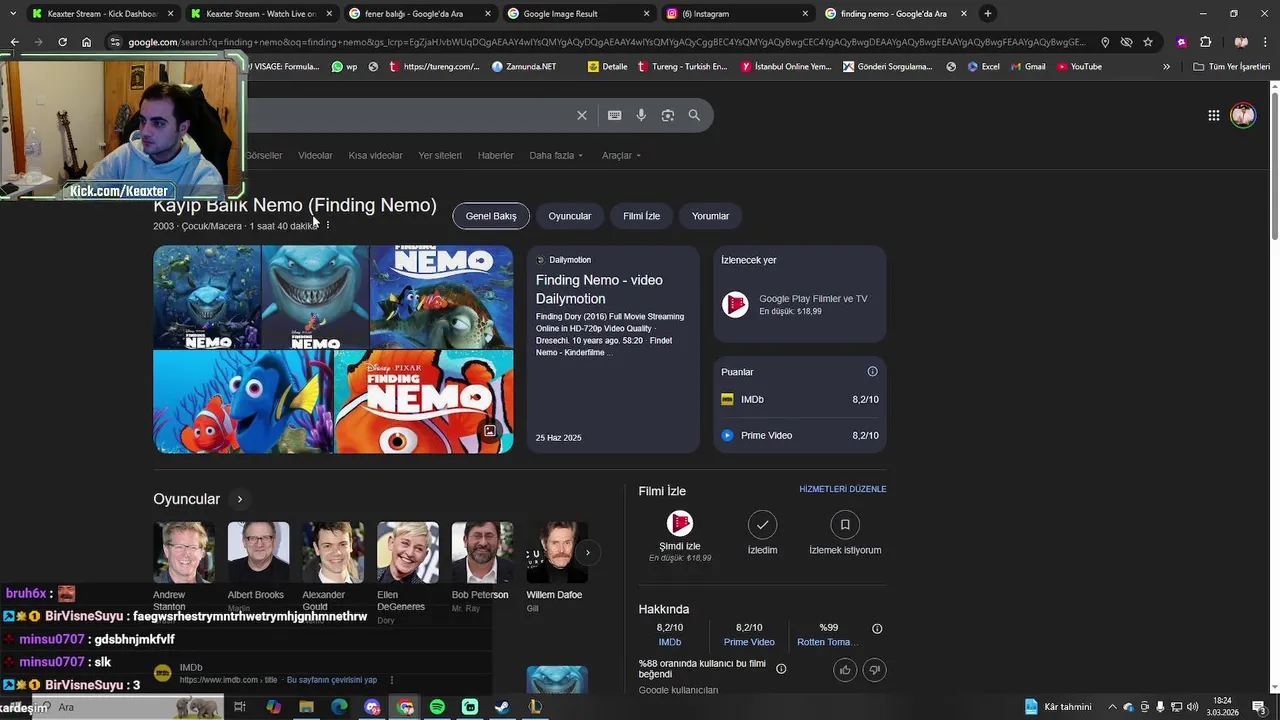This screenshot has height=720, width=1280.
Task: Open the Kısa videolar search tab
Action: (375, 155)
